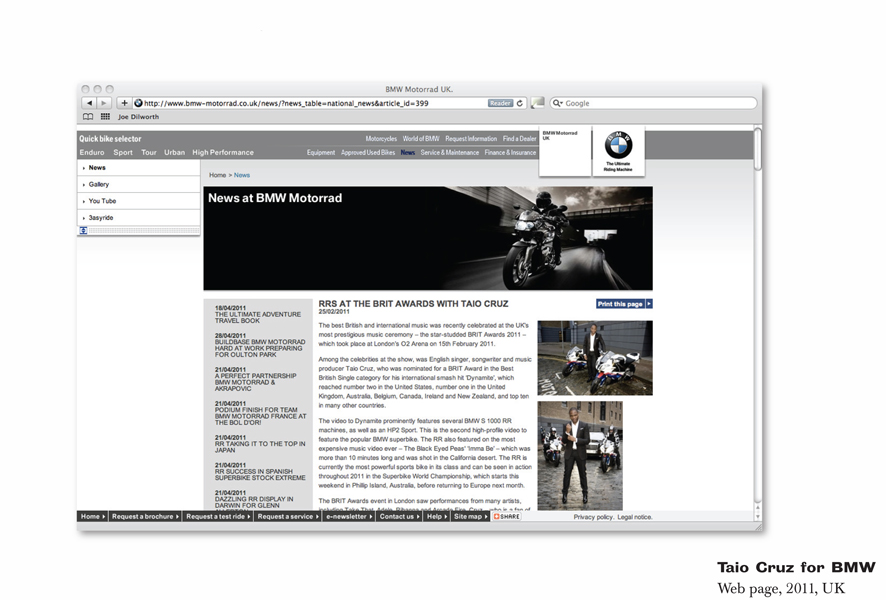
Task: Click News in the breadcrumb
Action: (242, 175)
